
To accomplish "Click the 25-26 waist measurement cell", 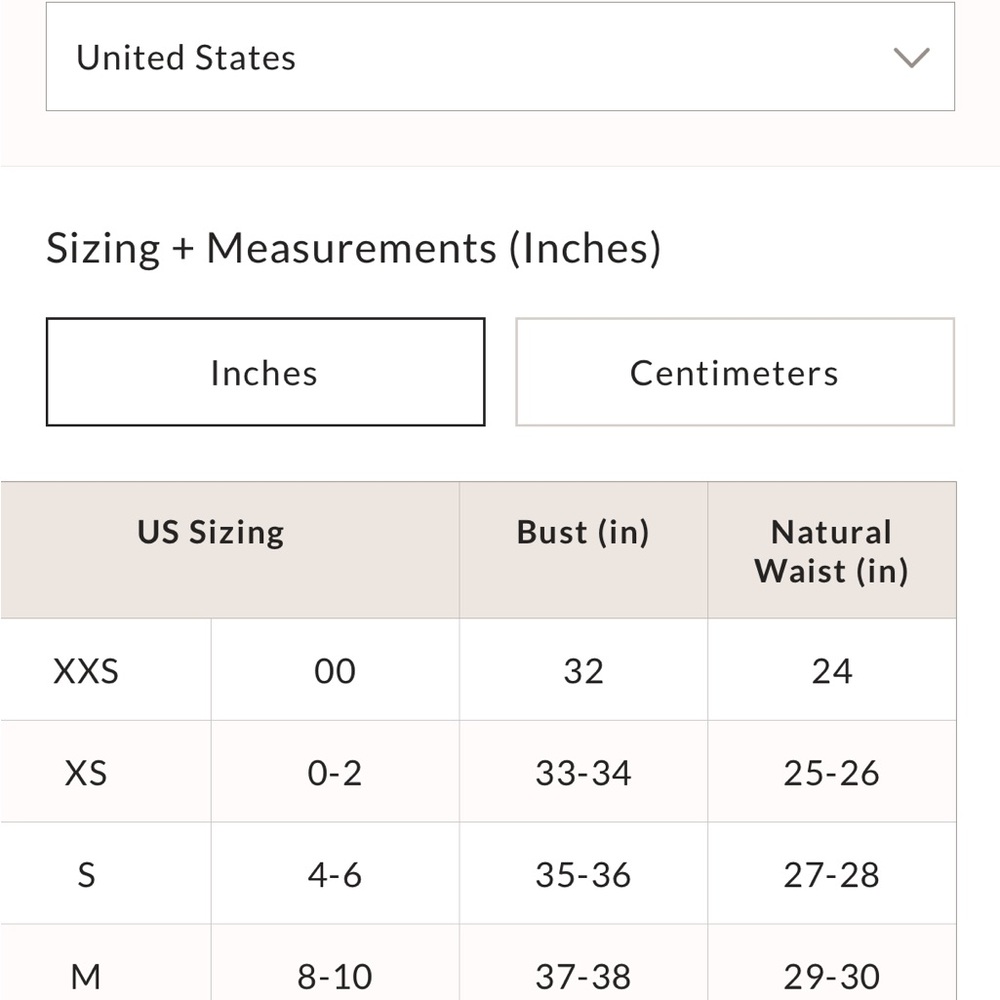I will click(x=832, y=772).
